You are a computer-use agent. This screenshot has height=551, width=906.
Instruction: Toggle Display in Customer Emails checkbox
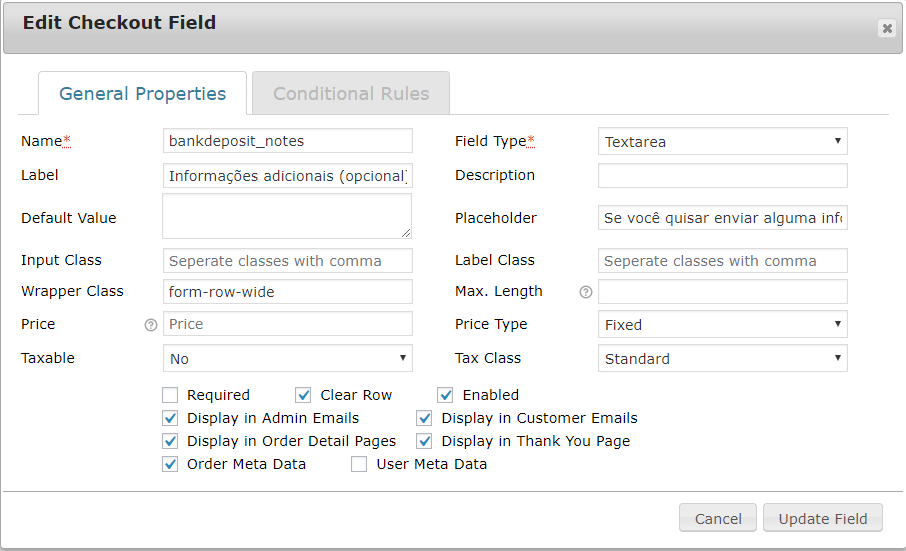[x=425, y=418]
